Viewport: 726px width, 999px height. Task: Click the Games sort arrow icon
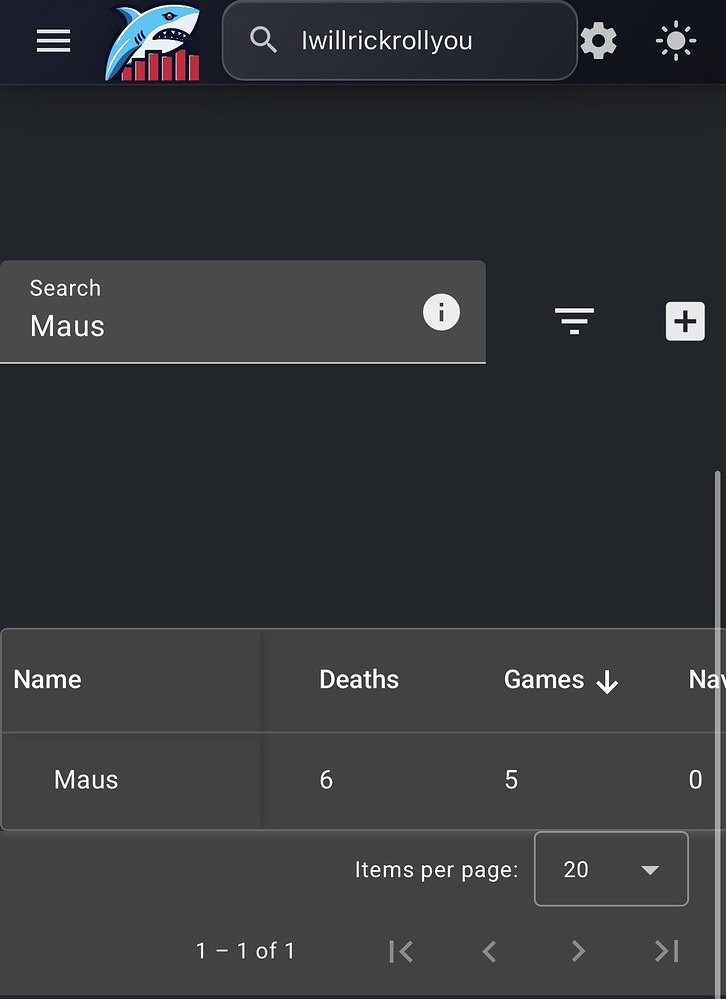point(607,682)
